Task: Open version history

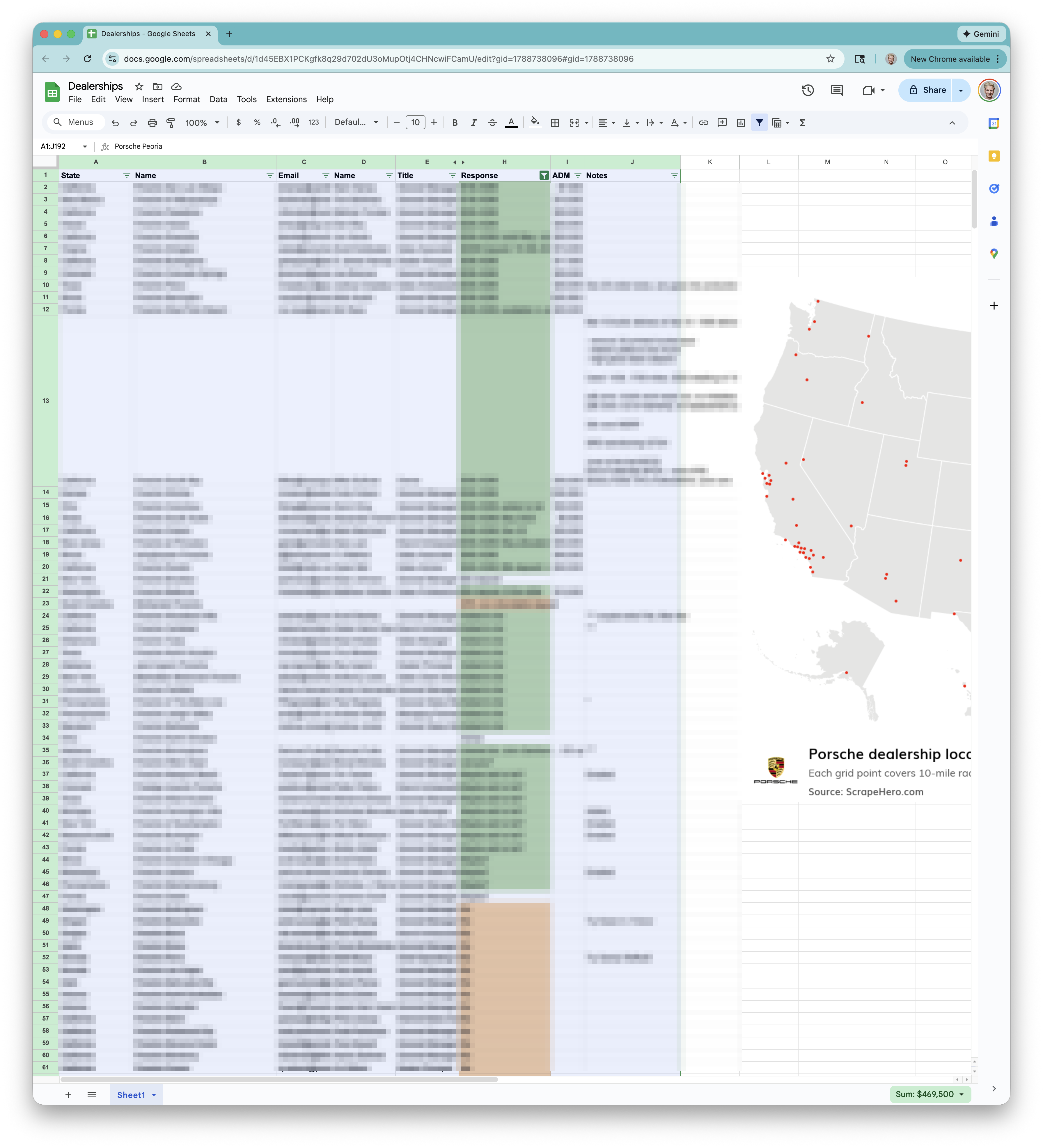Action: pyautogui.click(x=808, y=90)
